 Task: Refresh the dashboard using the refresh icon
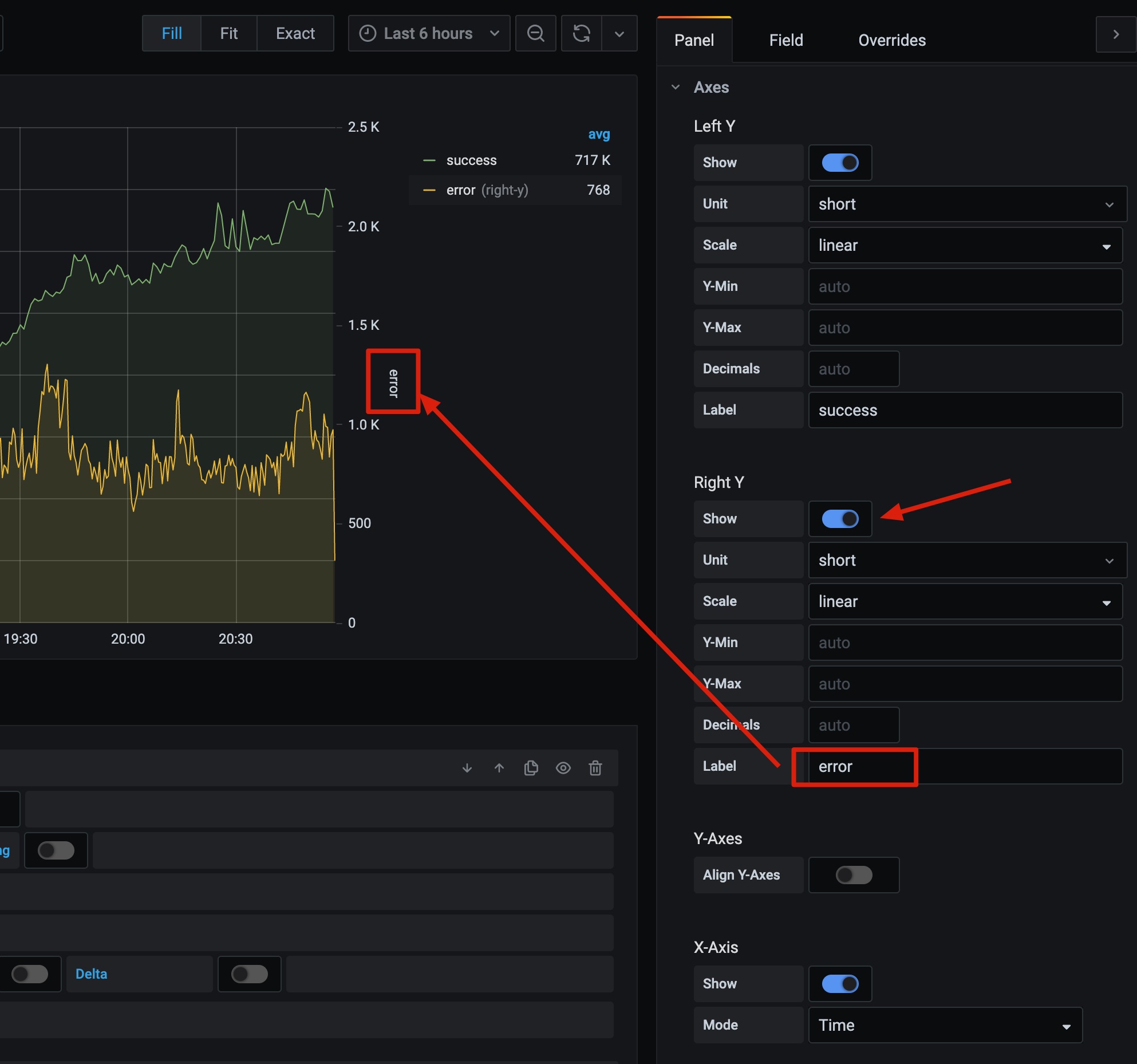click(581, 33)
